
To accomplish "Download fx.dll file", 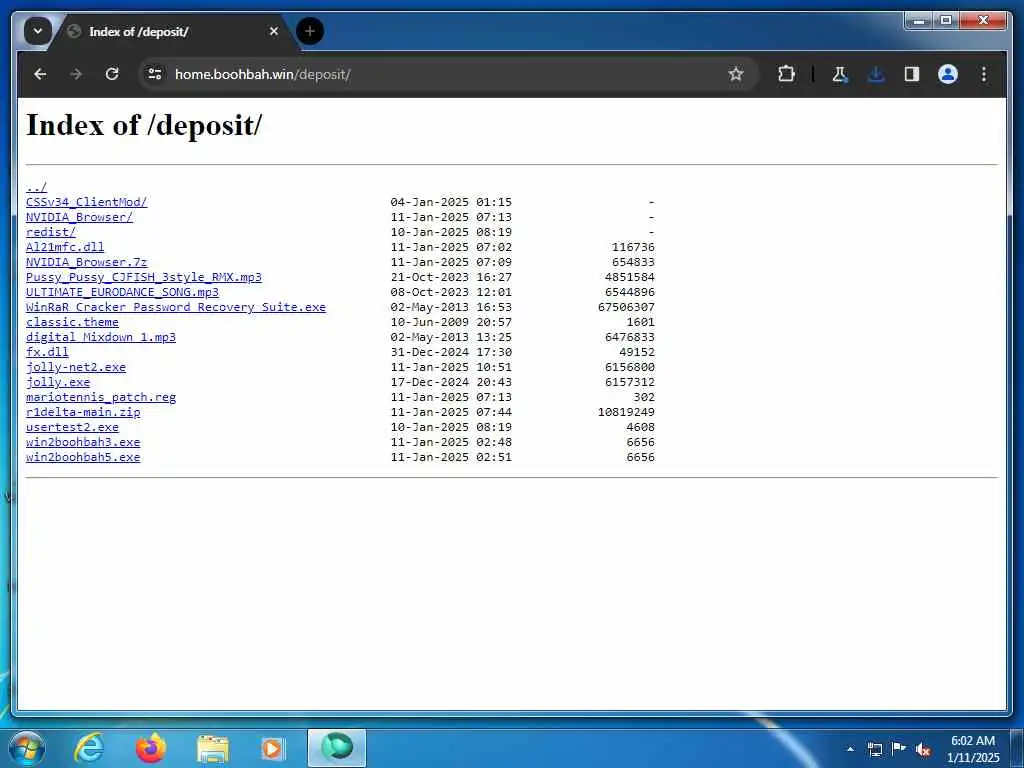I will (47, 353).
